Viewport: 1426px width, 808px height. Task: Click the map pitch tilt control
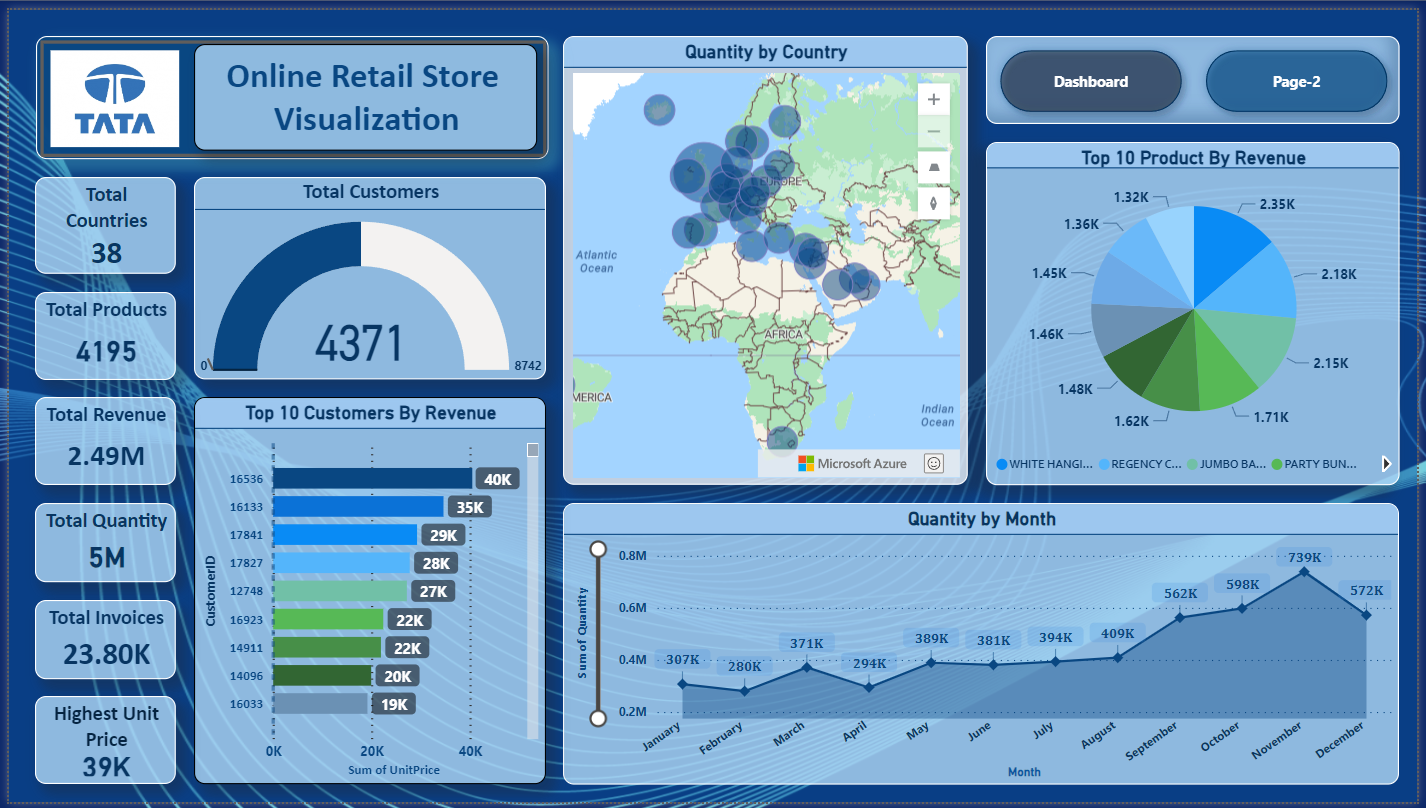pos(933,167)
